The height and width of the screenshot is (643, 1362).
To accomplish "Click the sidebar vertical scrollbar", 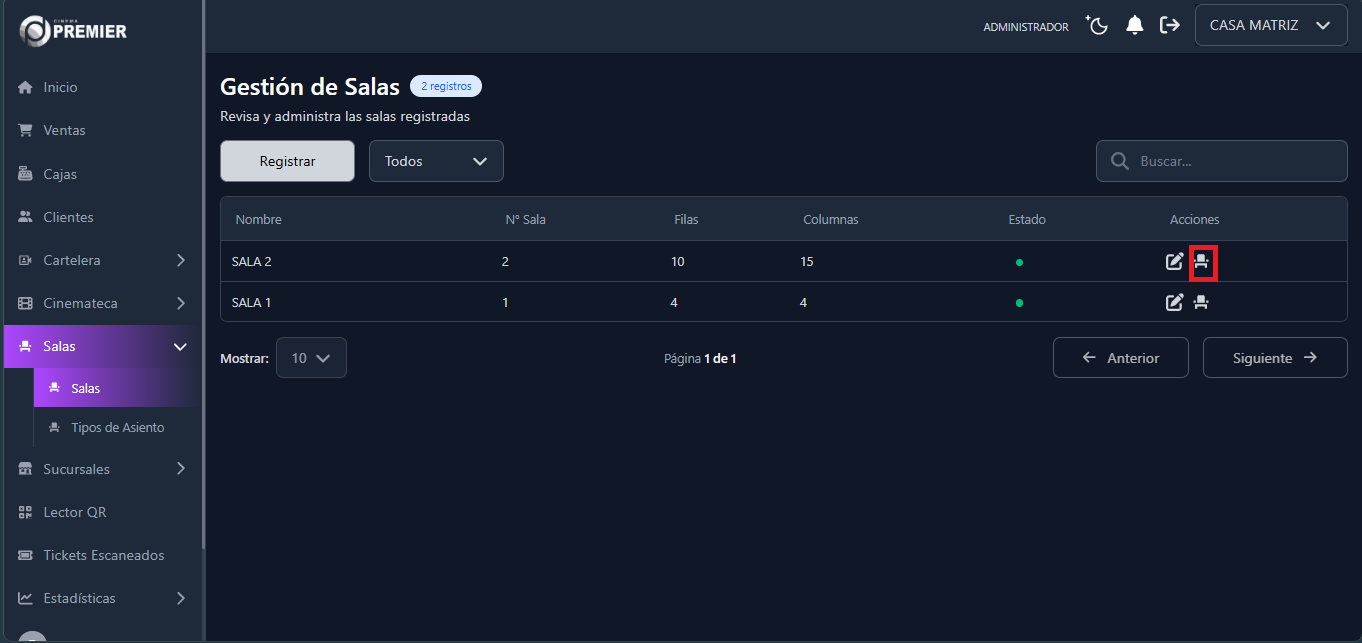I will (x=204, y=300).
